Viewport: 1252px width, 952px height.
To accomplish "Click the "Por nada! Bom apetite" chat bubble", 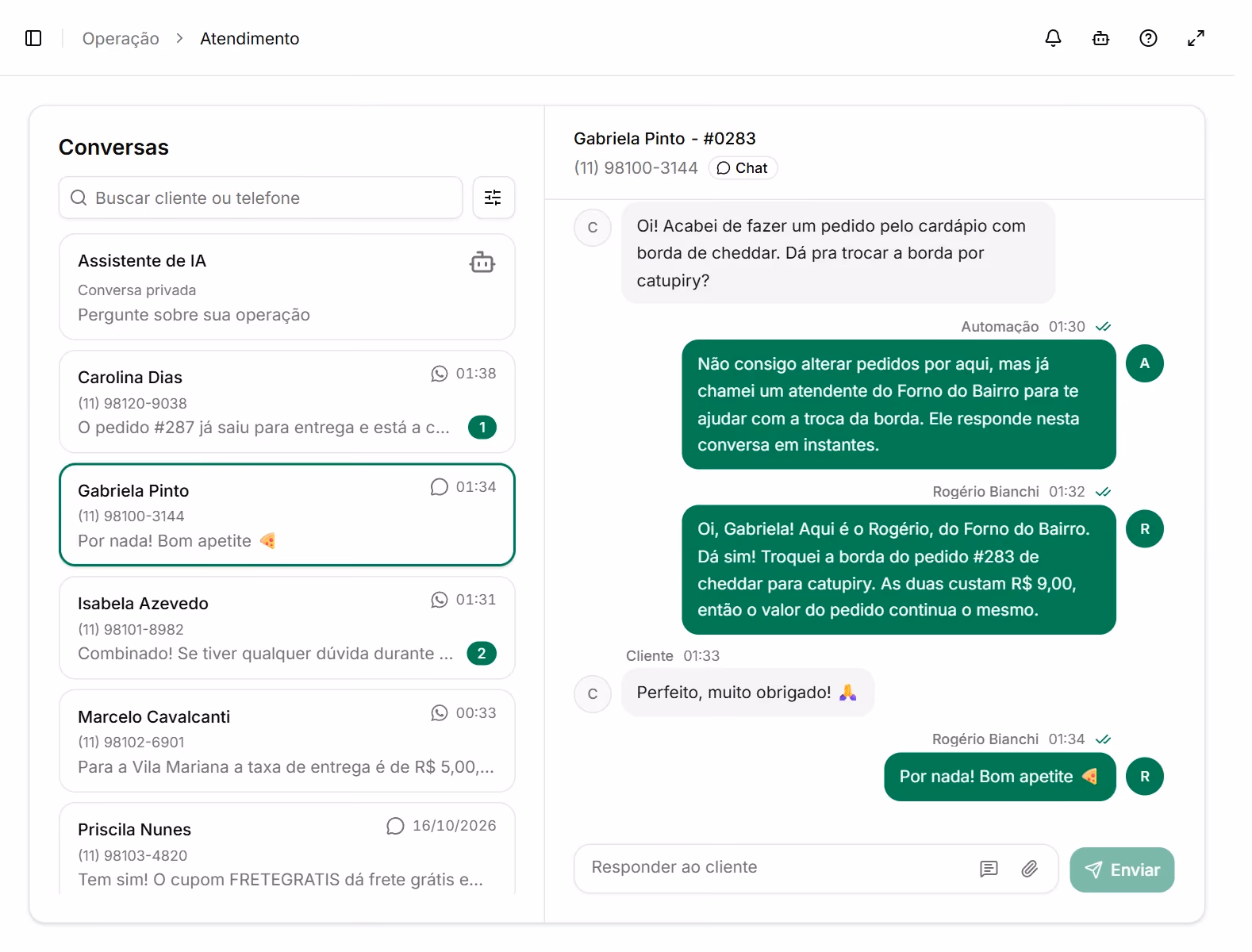I will [x=1000, y=777].
